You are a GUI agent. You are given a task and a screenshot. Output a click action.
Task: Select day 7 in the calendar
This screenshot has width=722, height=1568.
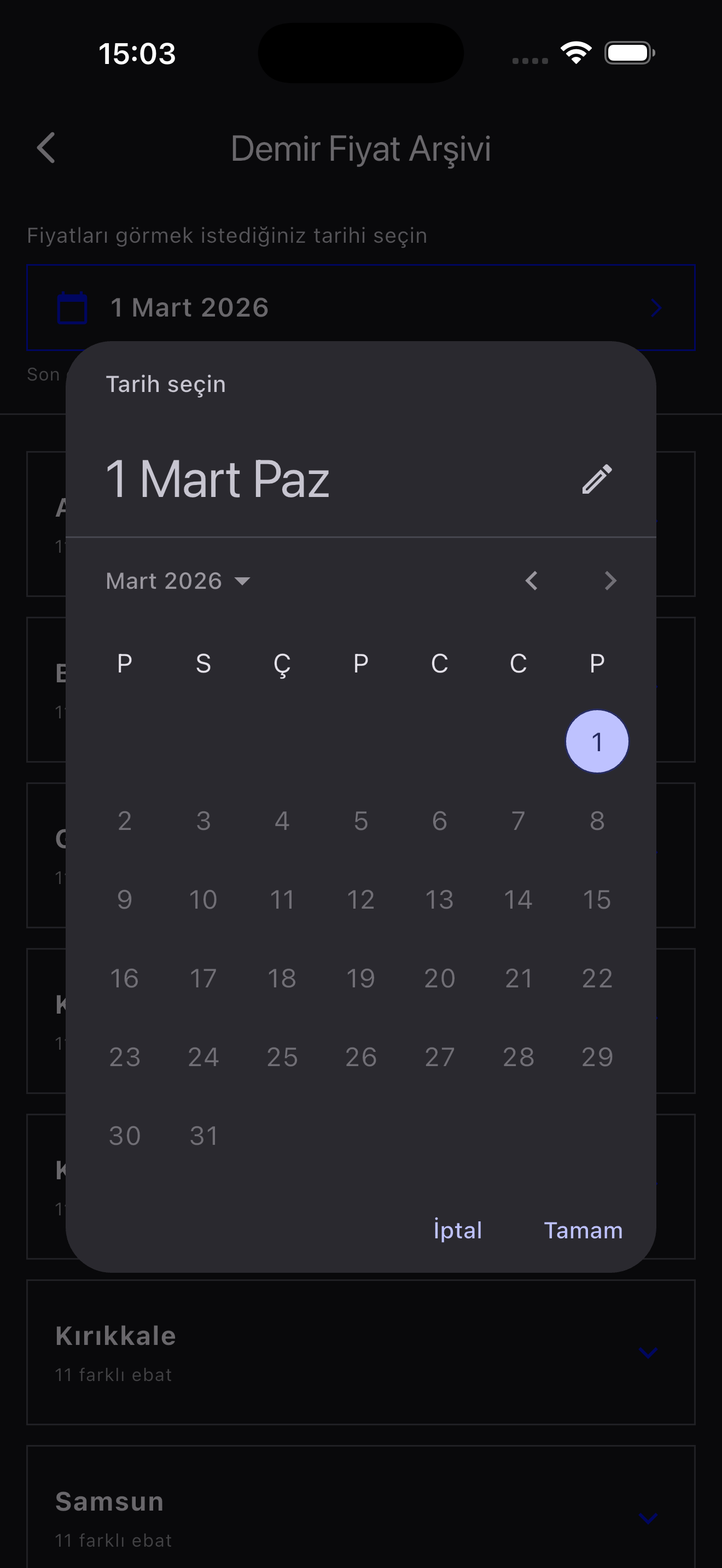click(518, 821)
